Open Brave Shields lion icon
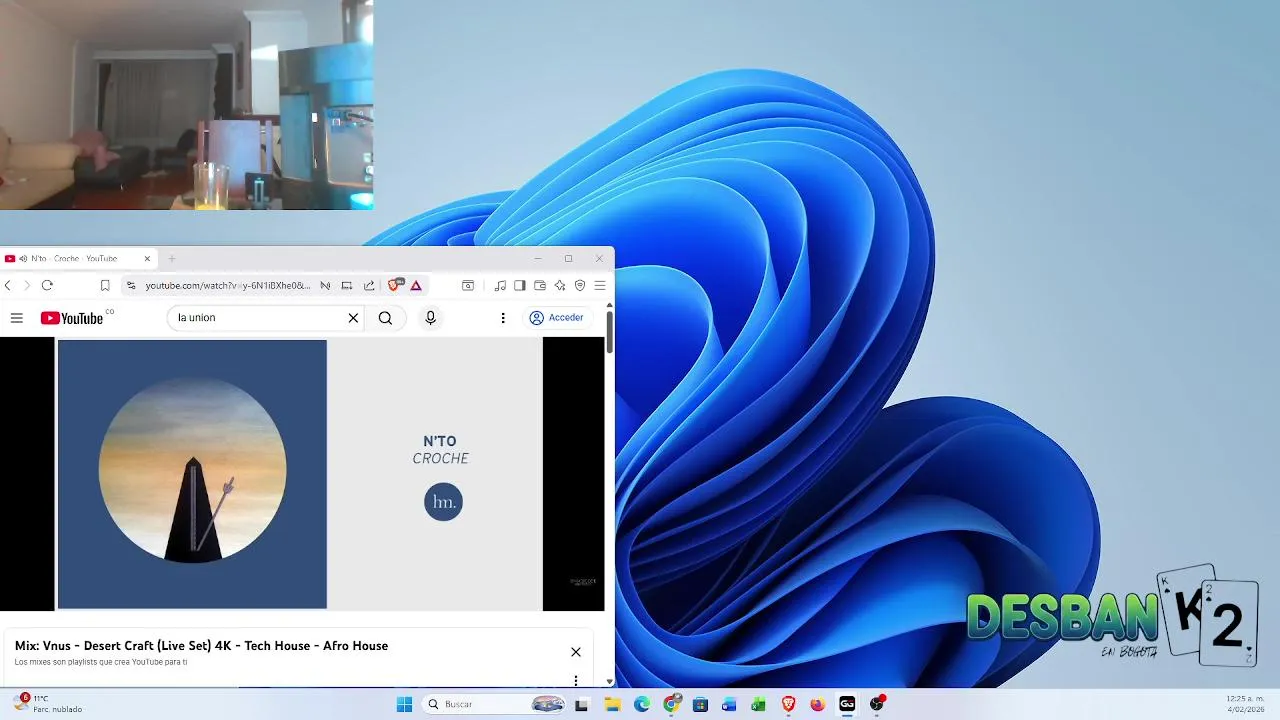Viewport: 1280px width, 720px height. click(x=395, y=285)
